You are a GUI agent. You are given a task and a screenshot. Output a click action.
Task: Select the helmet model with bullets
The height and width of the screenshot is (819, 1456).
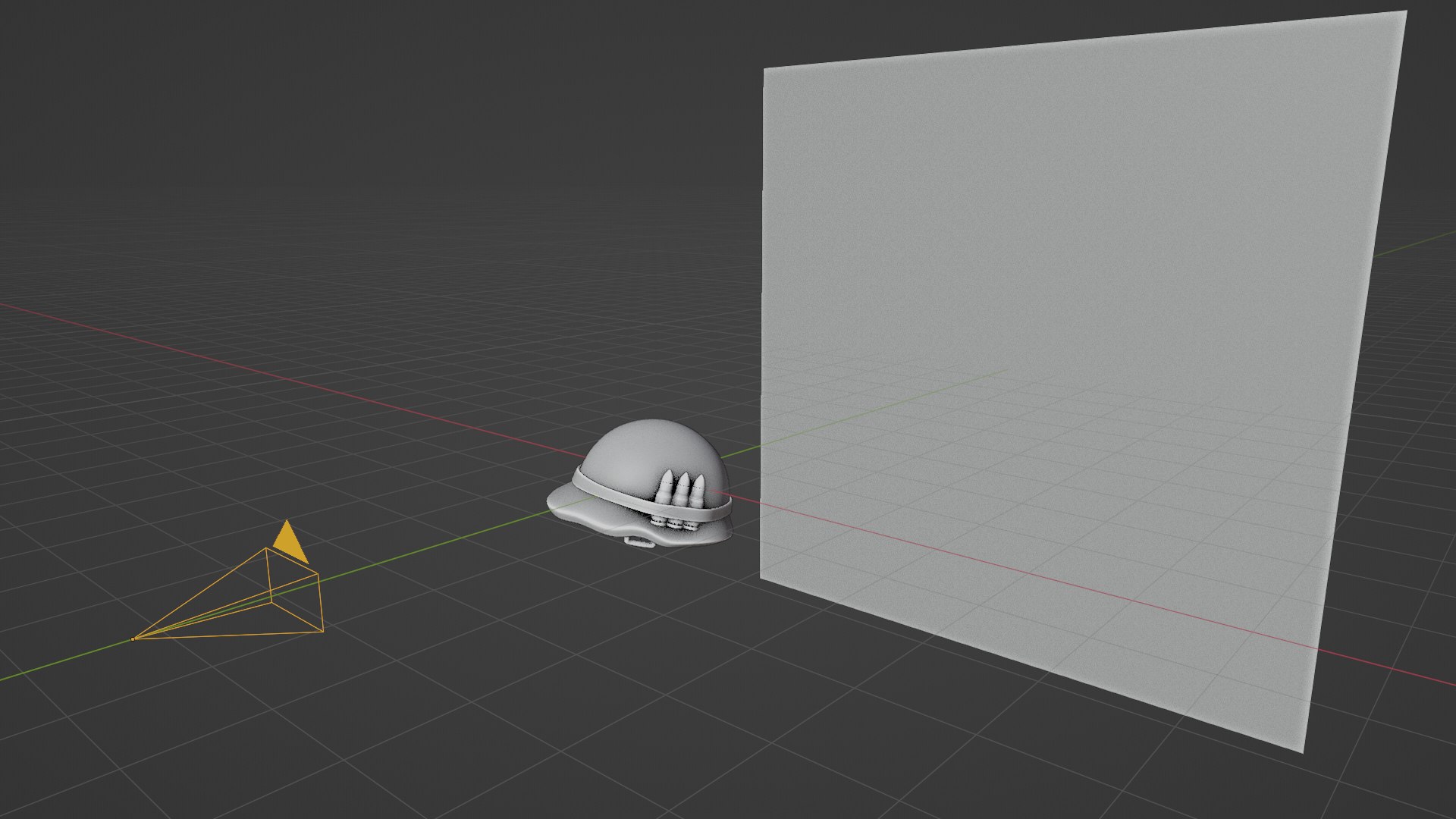[641, 484]
